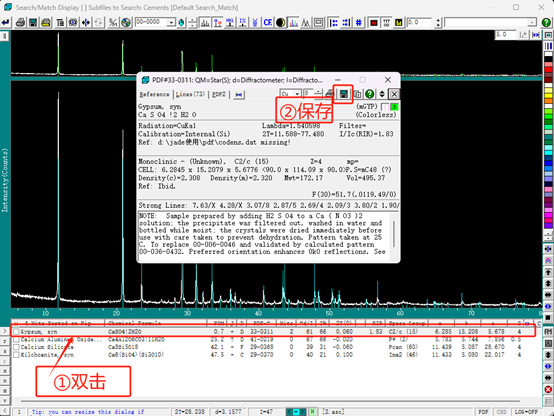
Task: Click the four-way arrows icon in main toolbar
Action: [x=86, y=23]
